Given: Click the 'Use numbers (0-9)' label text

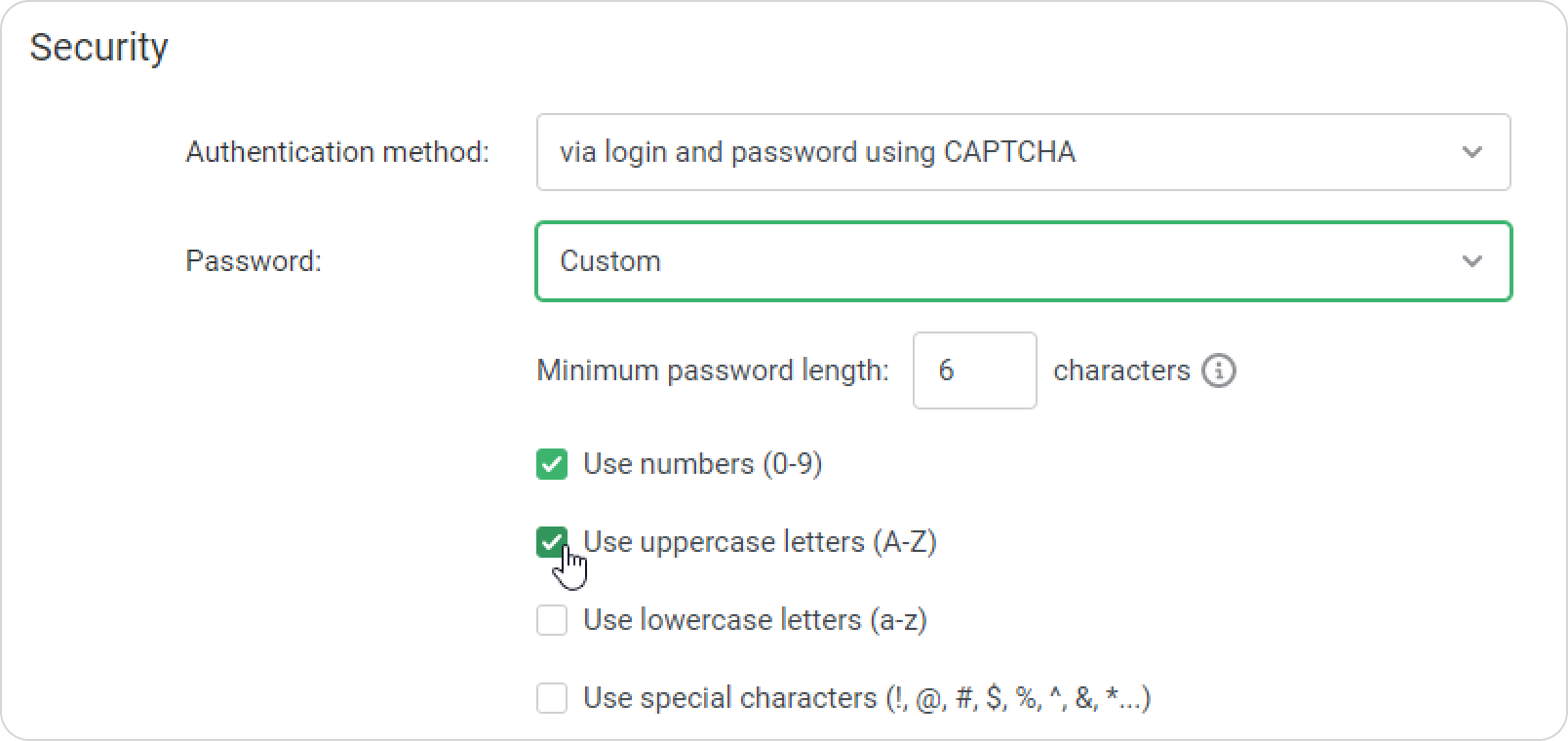Looking at the screenshot, I should point(702,464).
